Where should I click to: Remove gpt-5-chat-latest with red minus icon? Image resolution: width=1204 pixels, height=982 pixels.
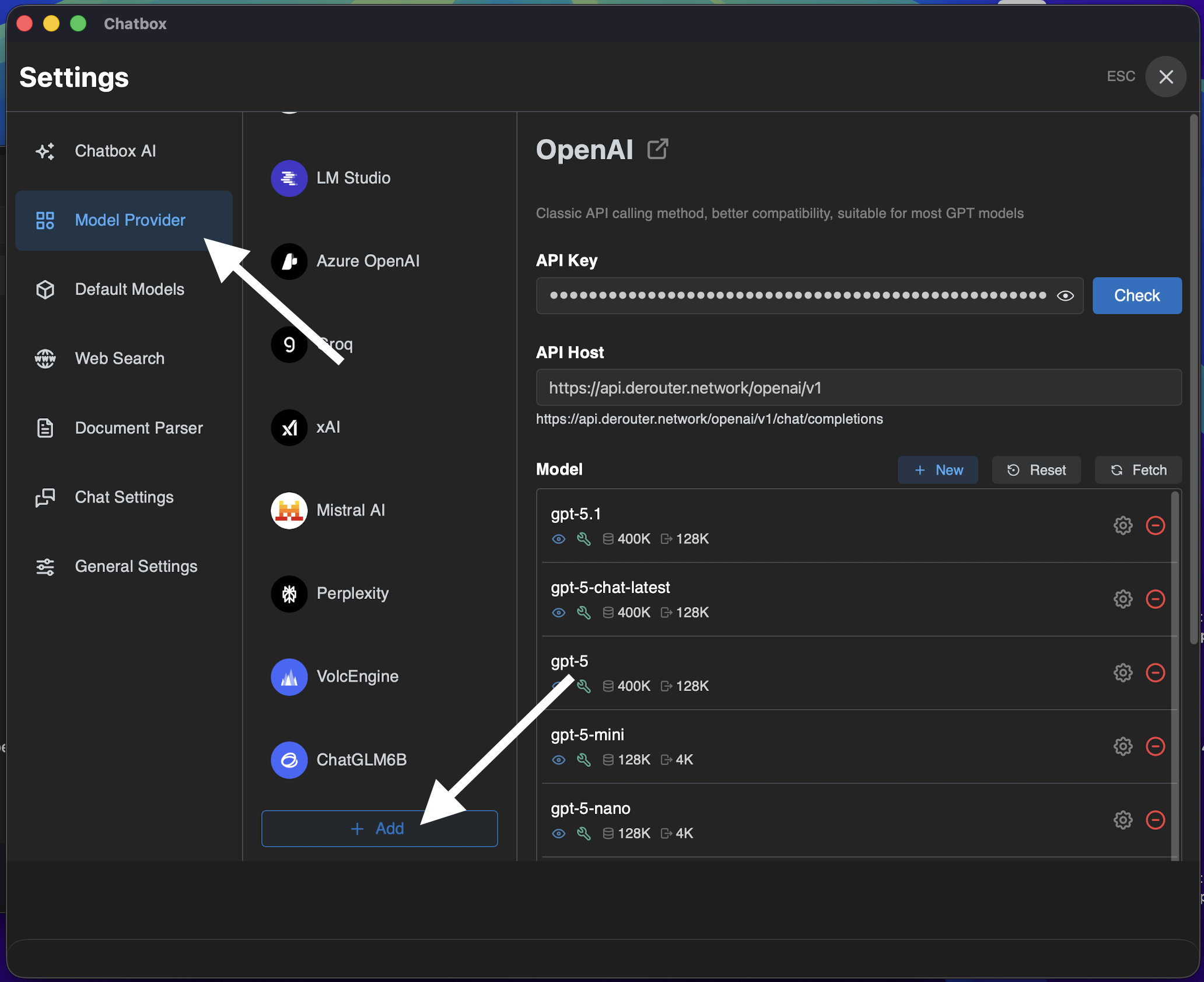(x=1155, y=599)
